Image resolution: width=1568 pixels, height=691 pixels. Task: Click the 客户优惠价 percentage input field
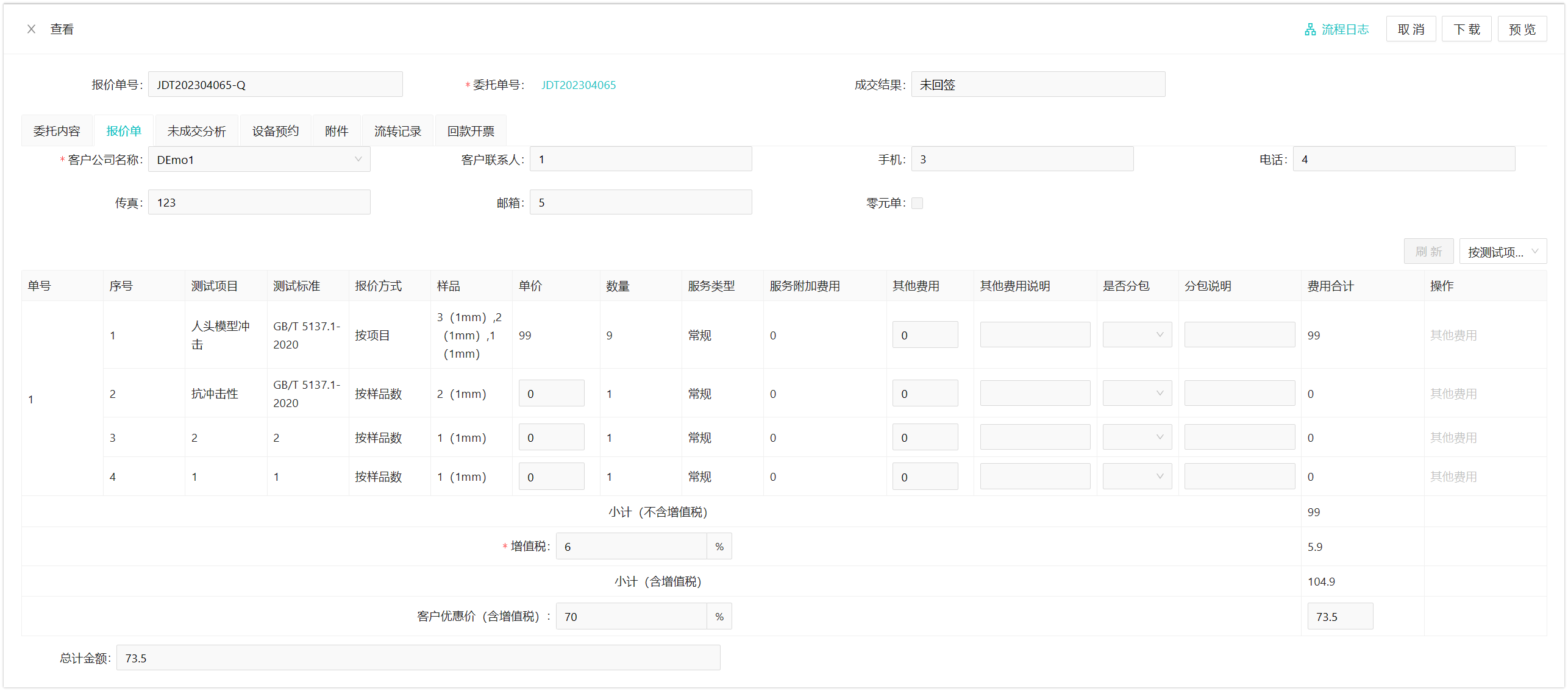(x=631, y=617)
